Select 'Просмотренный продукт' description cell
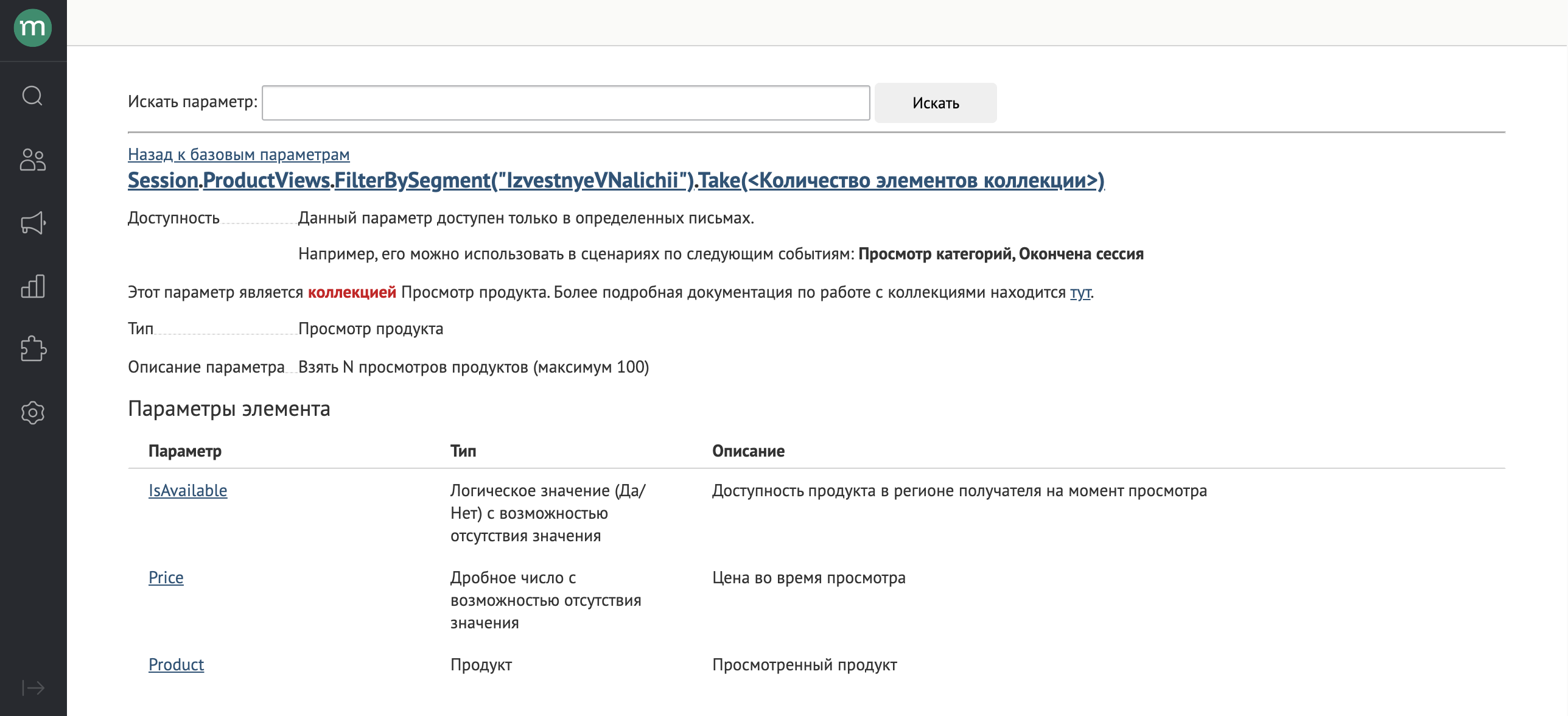 click(805, 665)
